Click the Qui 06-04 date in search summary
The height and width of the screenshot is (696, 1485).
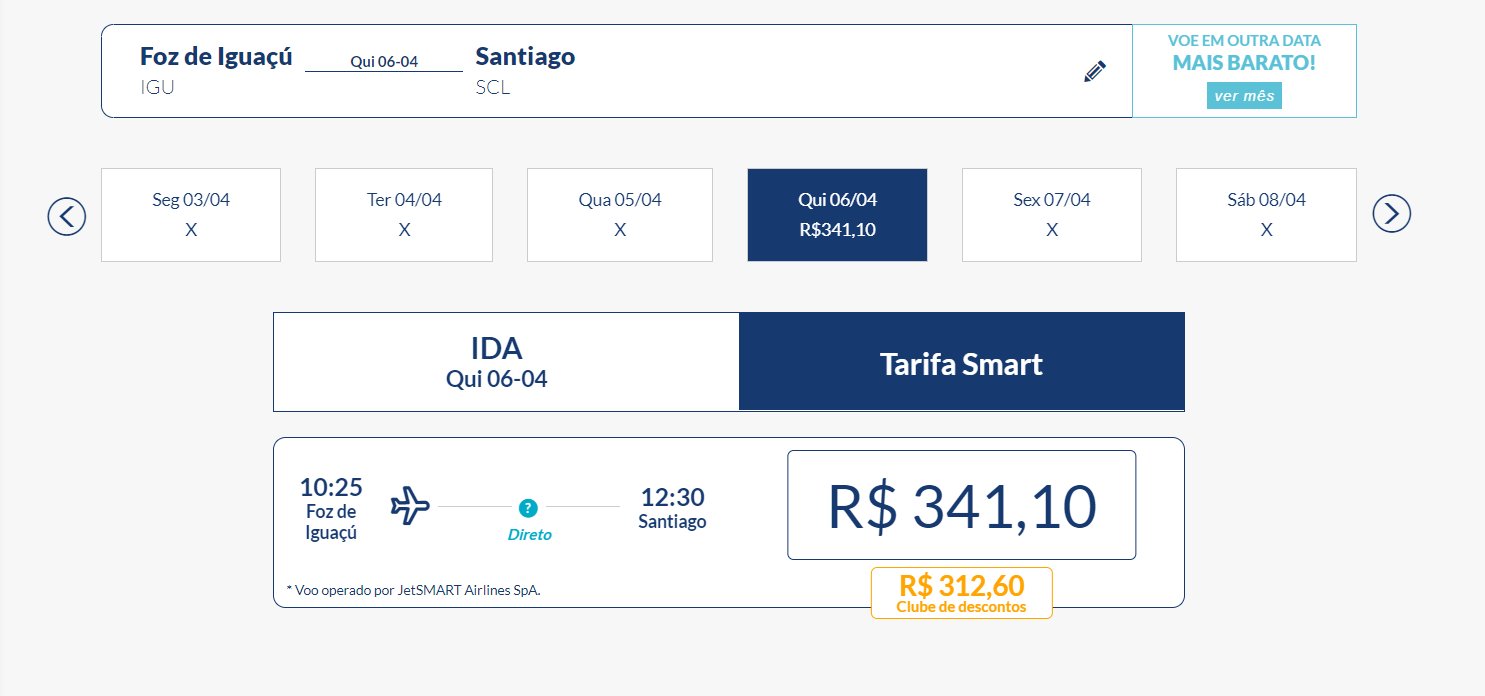[x=384, y=61]
